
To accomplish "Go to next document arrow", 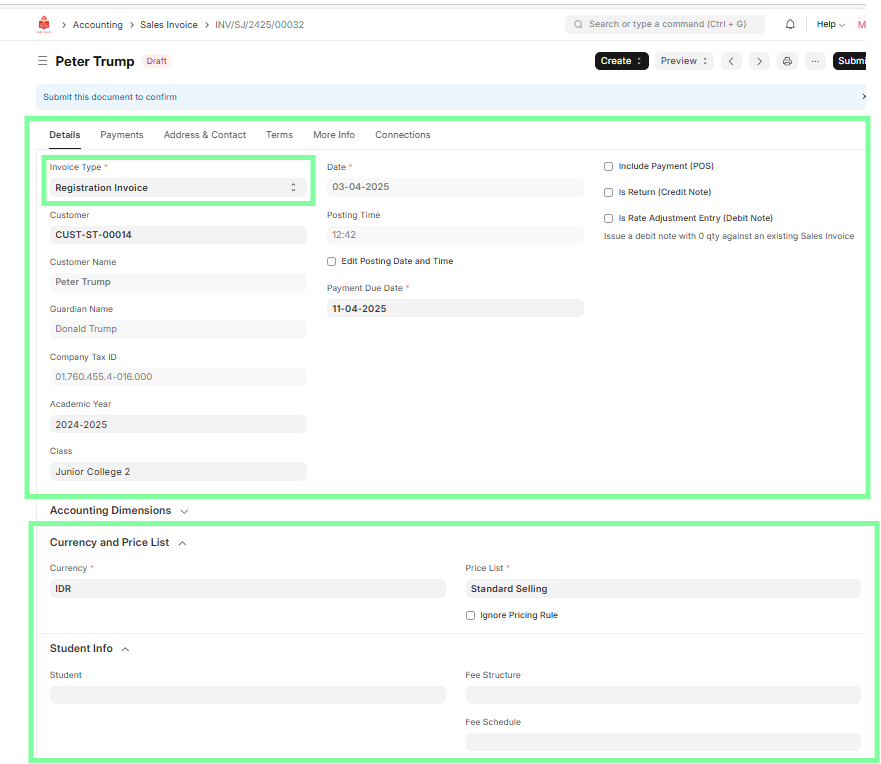I will pos(760,61).
